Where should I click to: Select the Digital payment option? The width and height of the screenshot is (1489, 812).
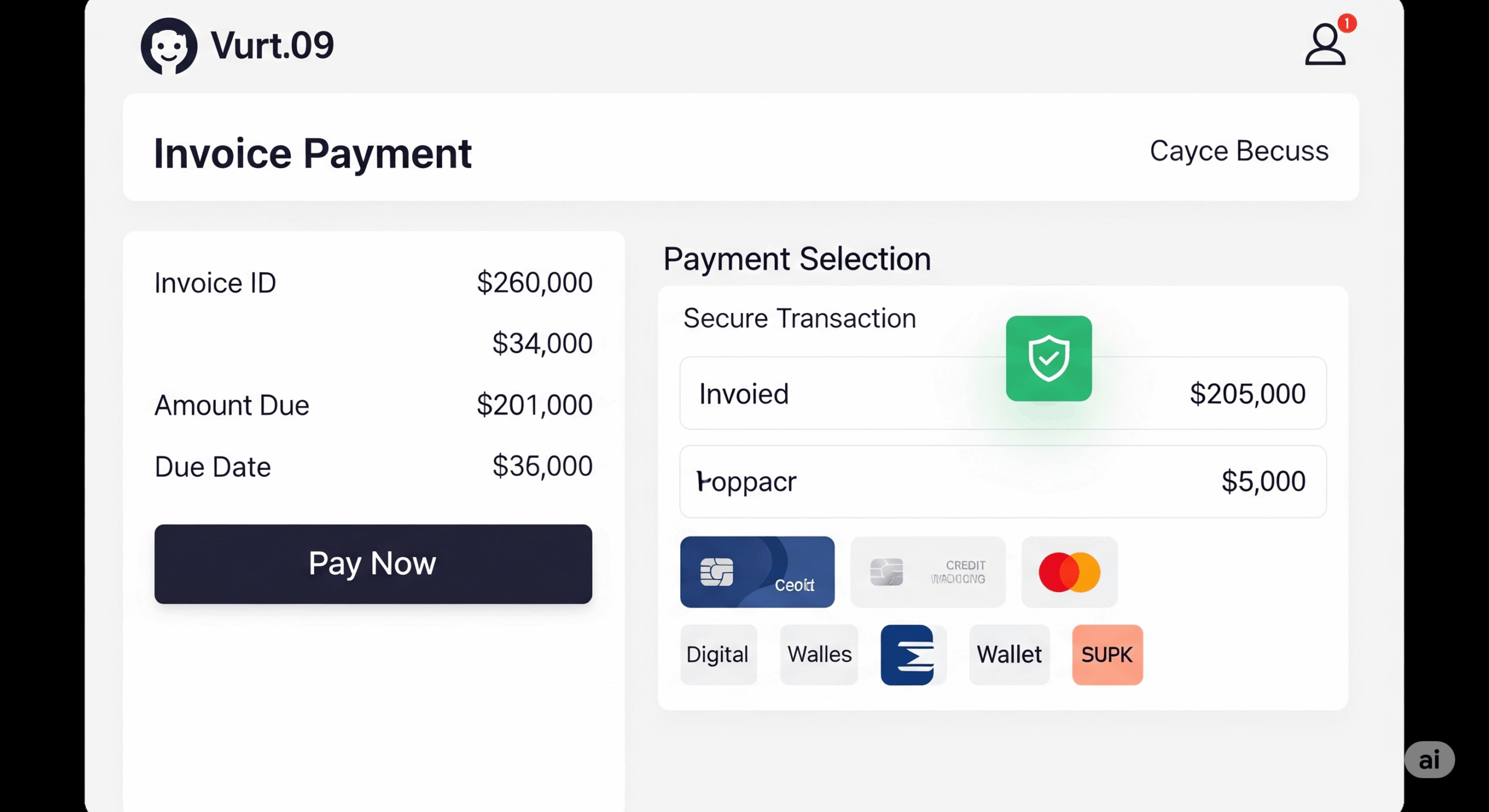click(x=719, y=655)
